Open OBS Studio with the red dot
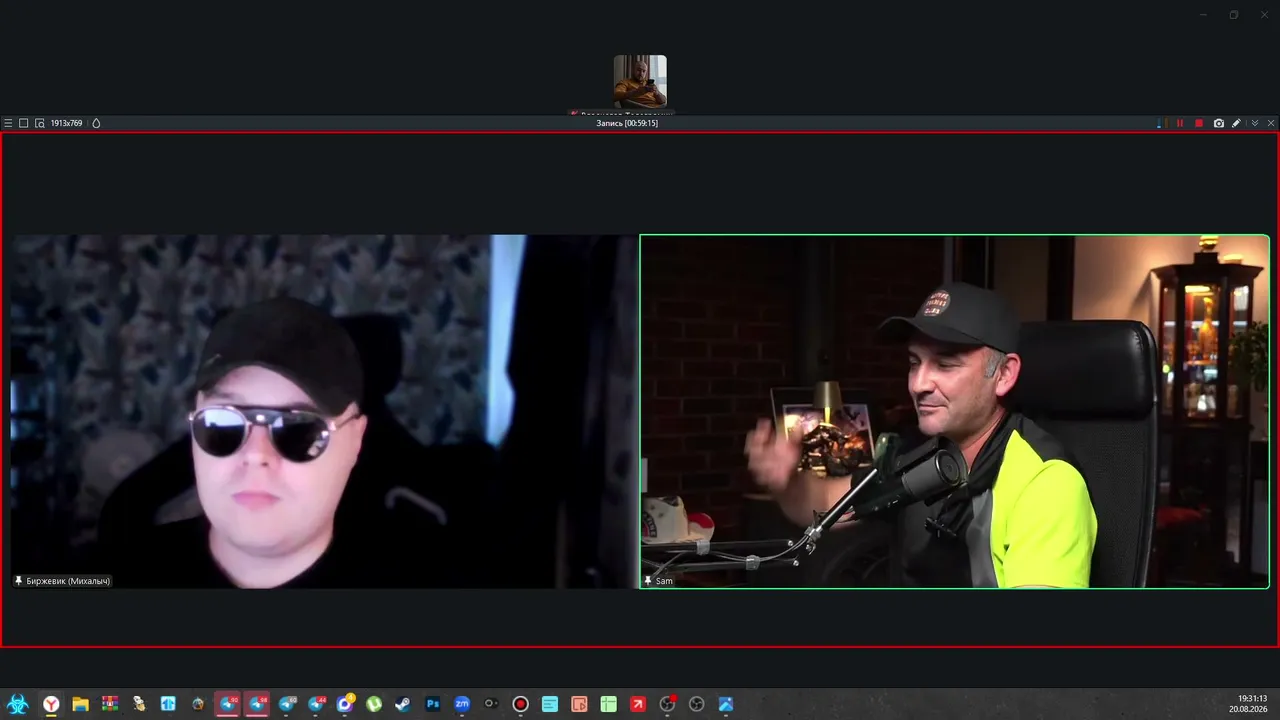This screenshot has width=1280, height=720. point(667,704)
